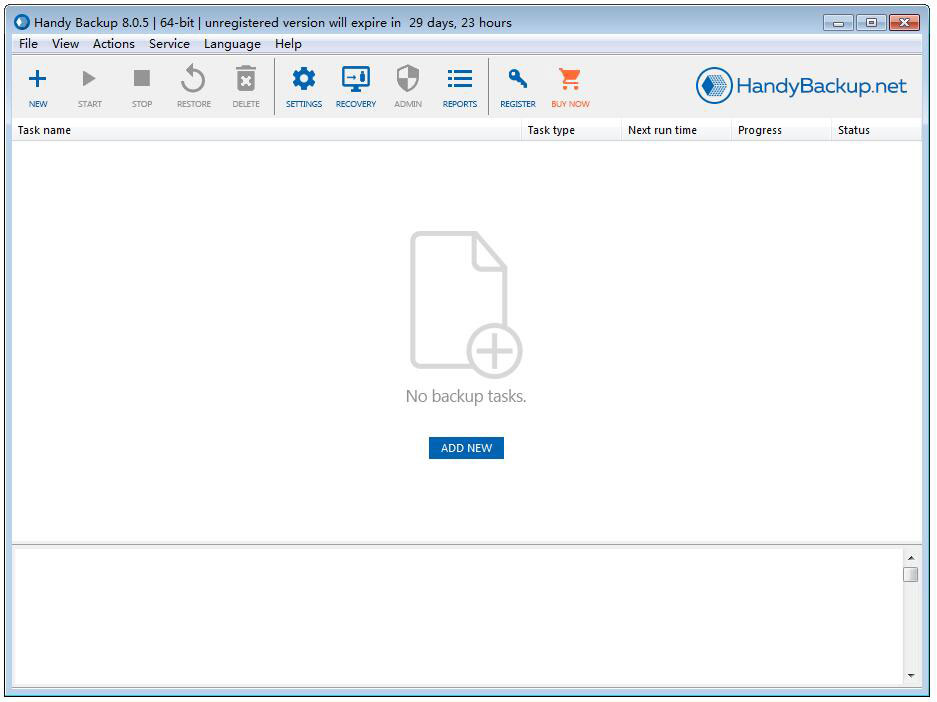The height and width of the screenshot is (702, 937).
Task: Sort tasks by the Task name column header
Action: point(44,130)
